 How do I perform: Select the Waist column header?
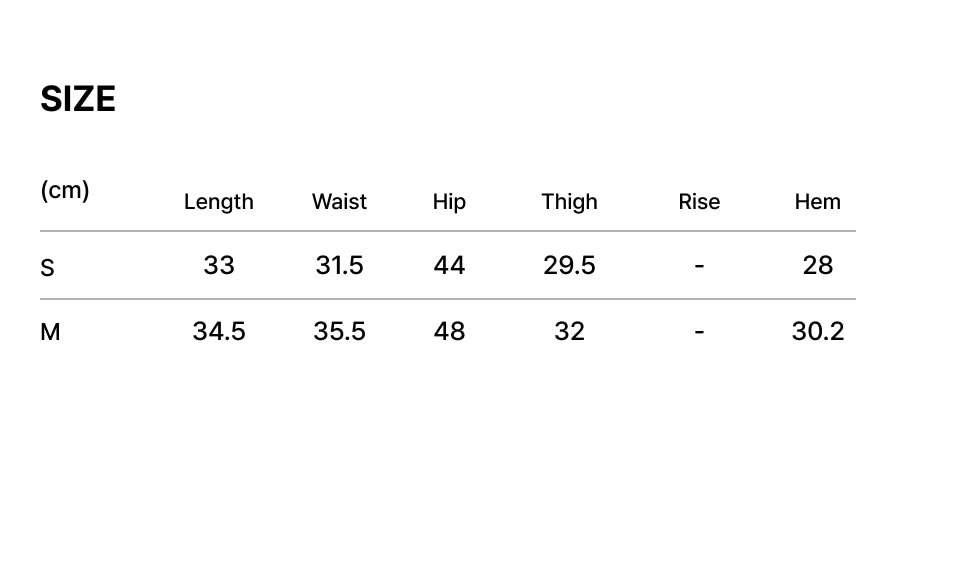coord(339,202)
